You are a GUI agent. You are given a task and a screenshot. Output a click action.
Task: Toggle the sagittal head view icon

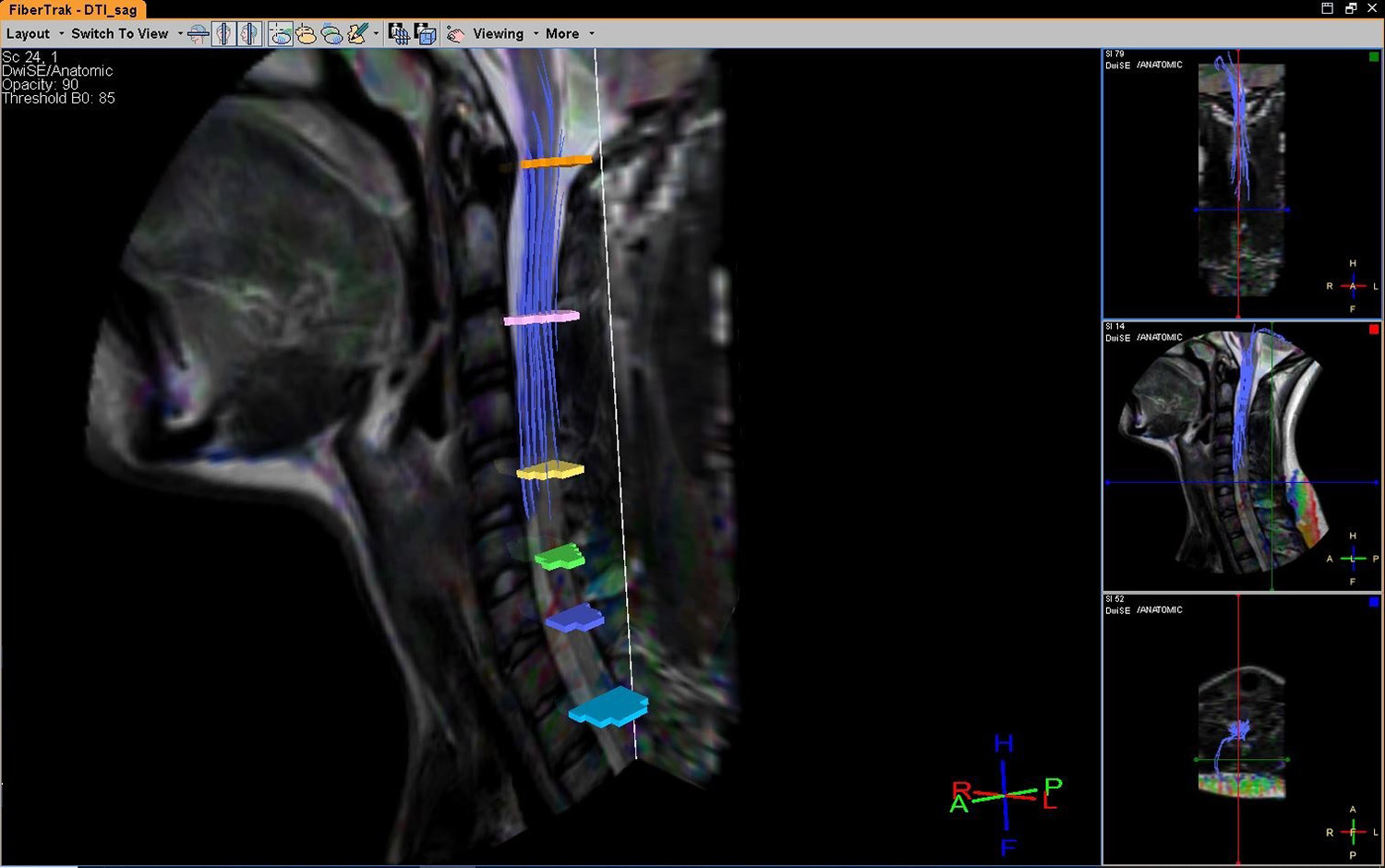[x=249, y=34]
